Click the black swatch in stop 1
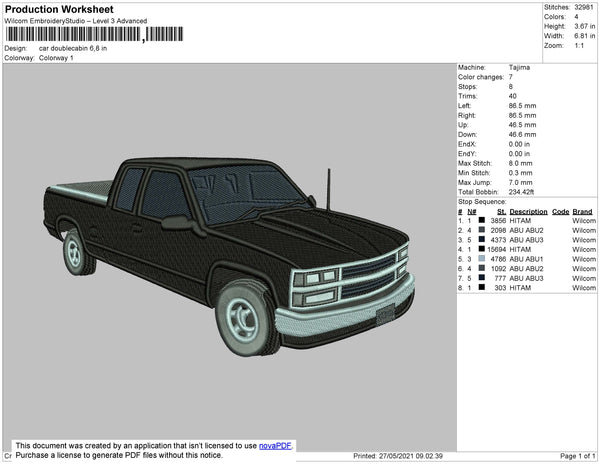 click(482, 220)
